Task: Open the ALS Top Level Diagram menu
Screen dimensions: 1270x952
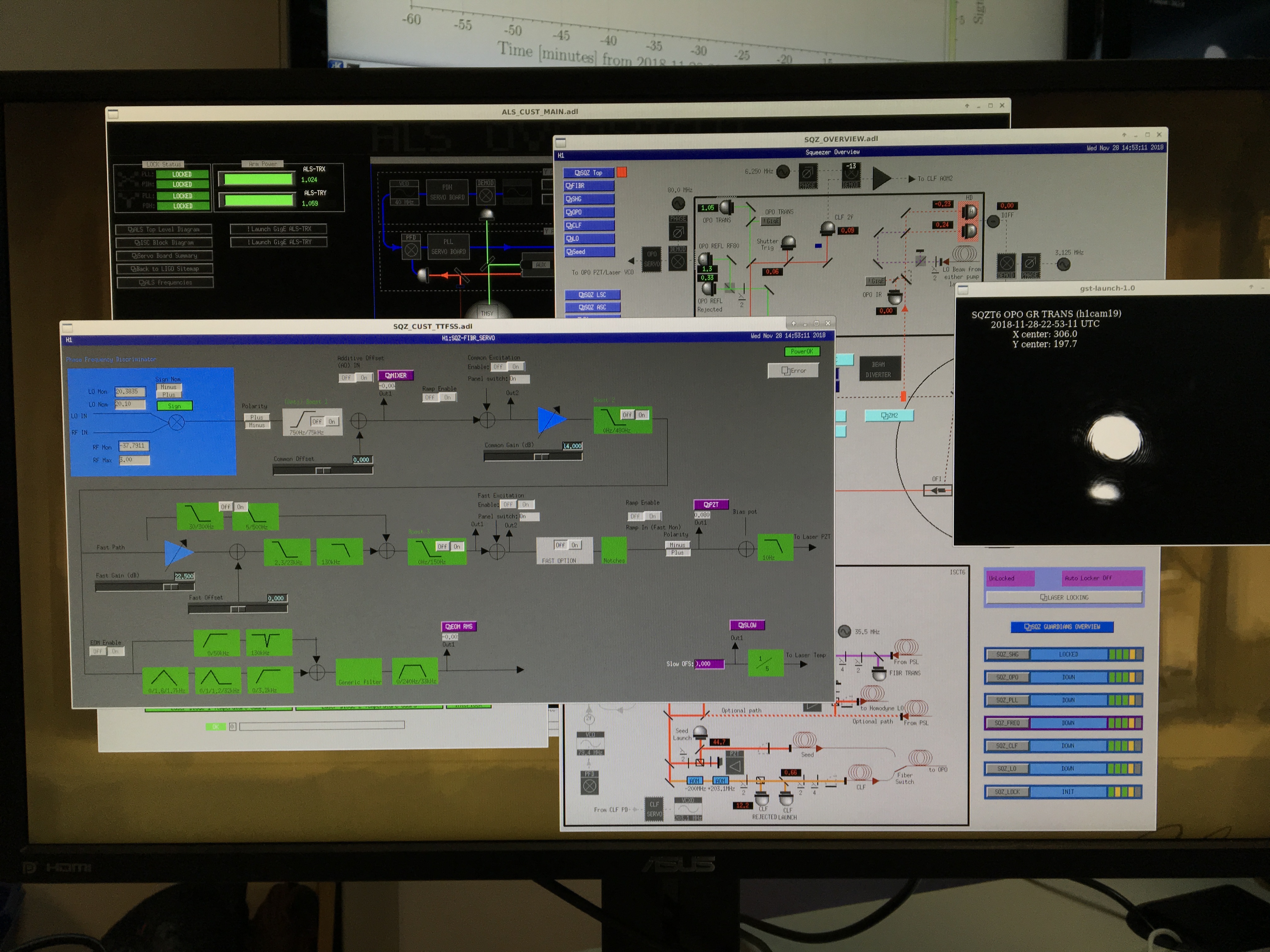Action: (163, 229)
